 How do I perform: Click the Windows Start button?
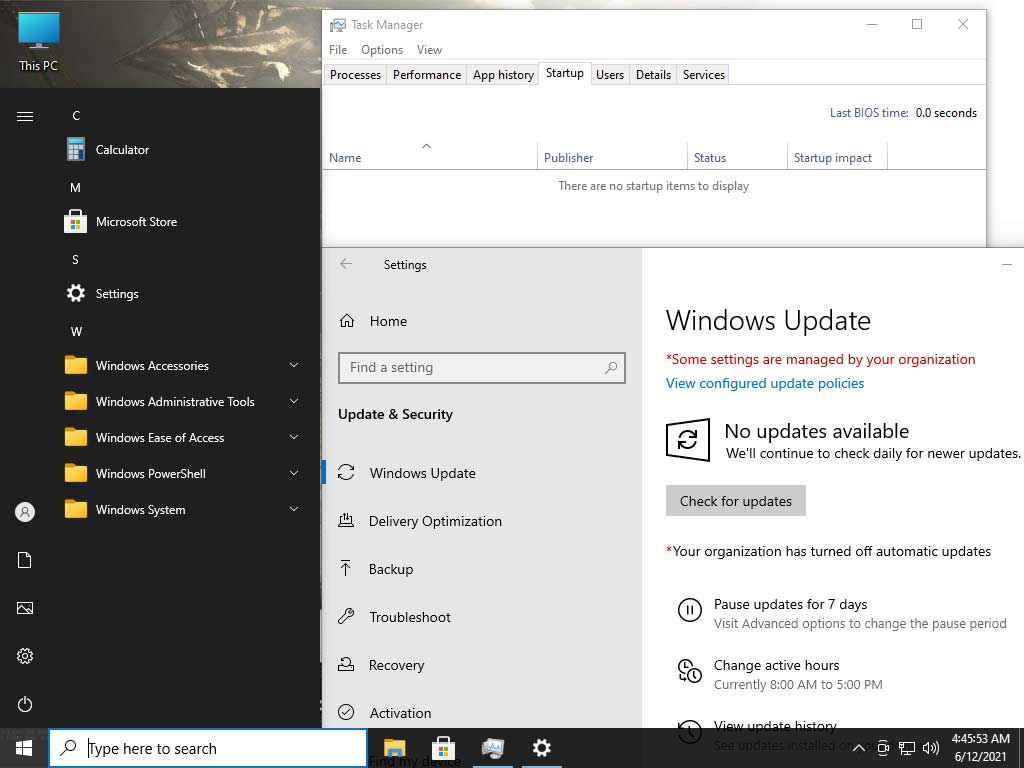point(24,748)
